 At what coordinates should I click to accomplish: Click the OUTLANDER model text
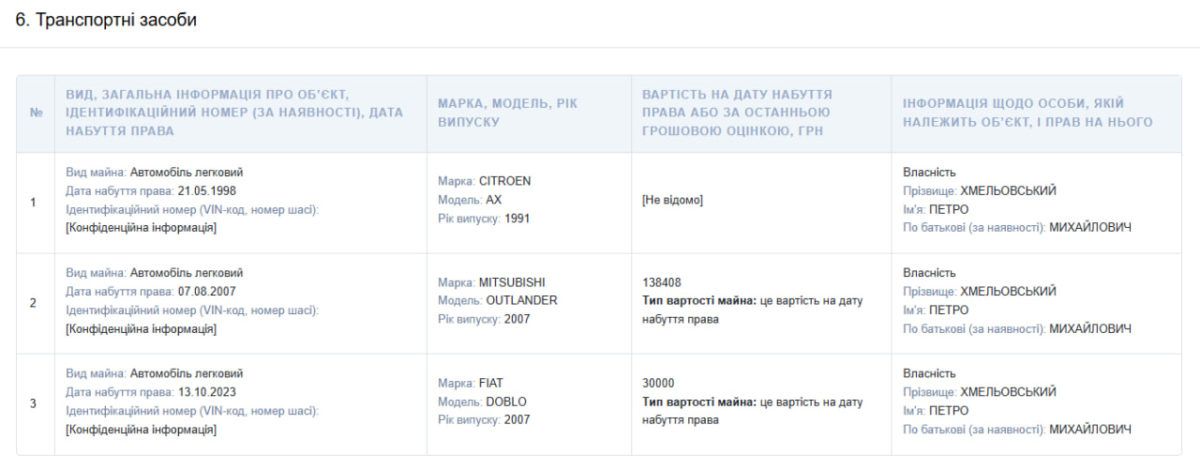tap(521, 300)
